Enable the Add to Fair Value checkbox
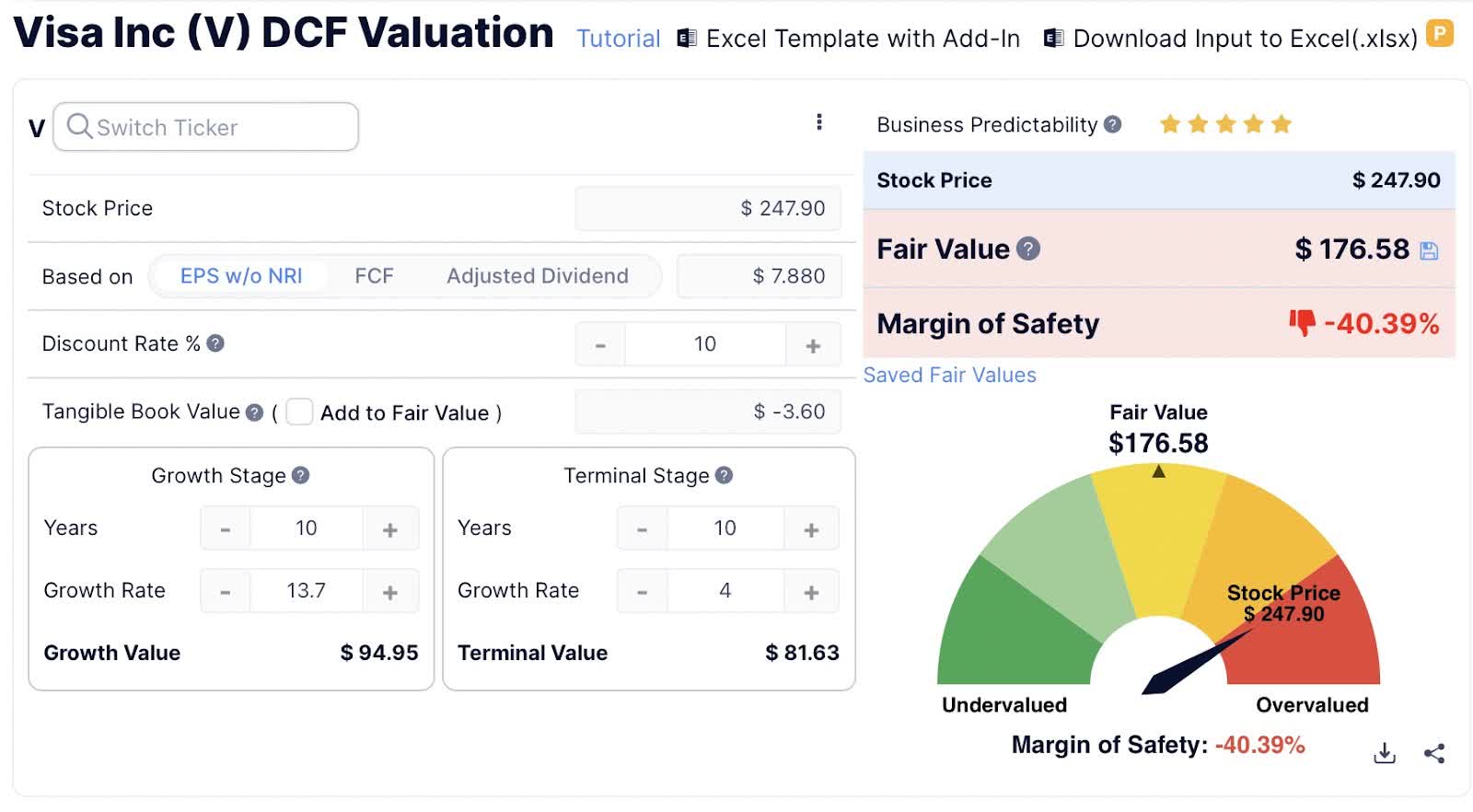The image size is (1473, 812). [x=299, y=412]
